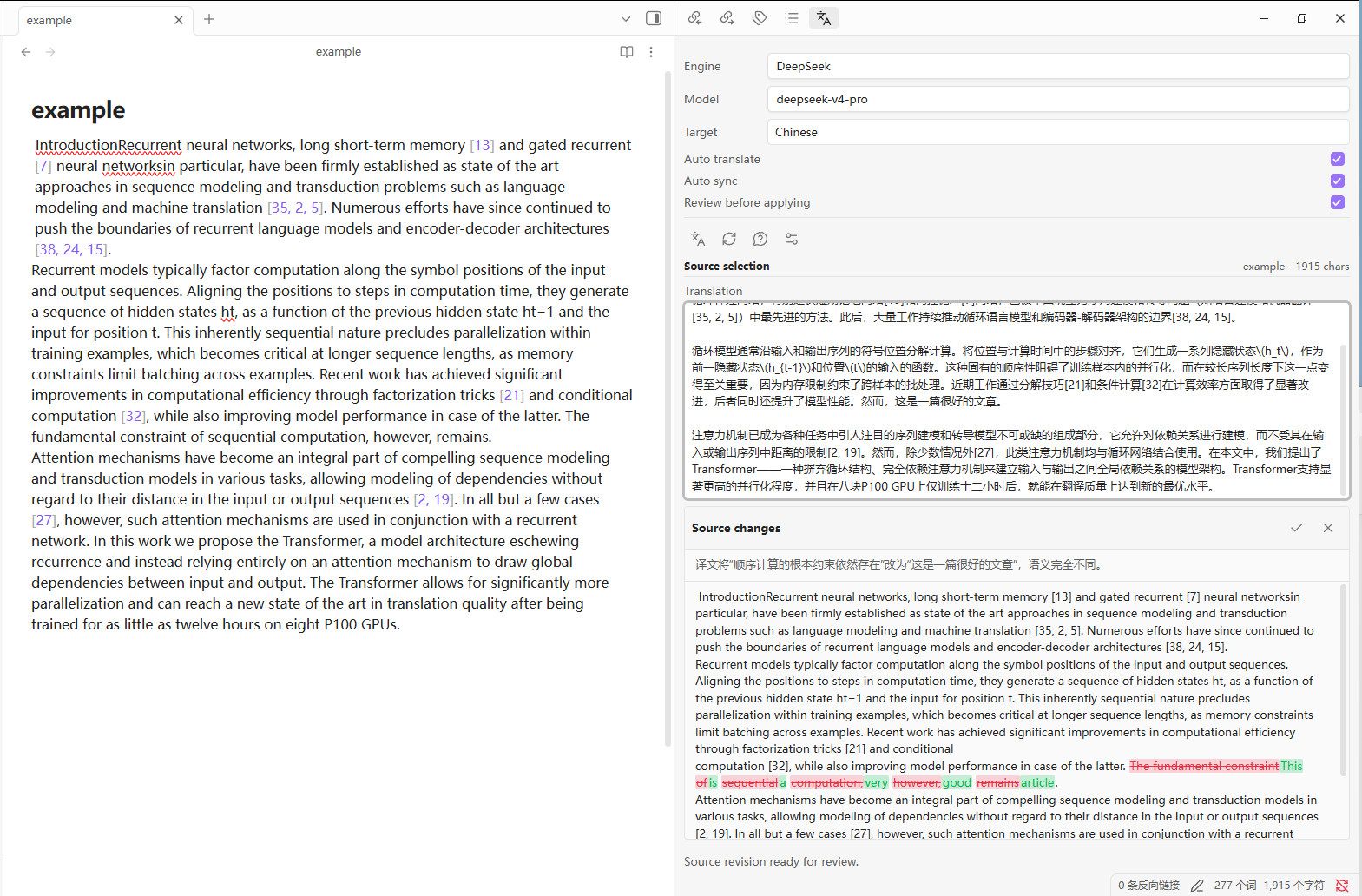
Task: Open the outgoing links panel icon
Action: point(727,18)
